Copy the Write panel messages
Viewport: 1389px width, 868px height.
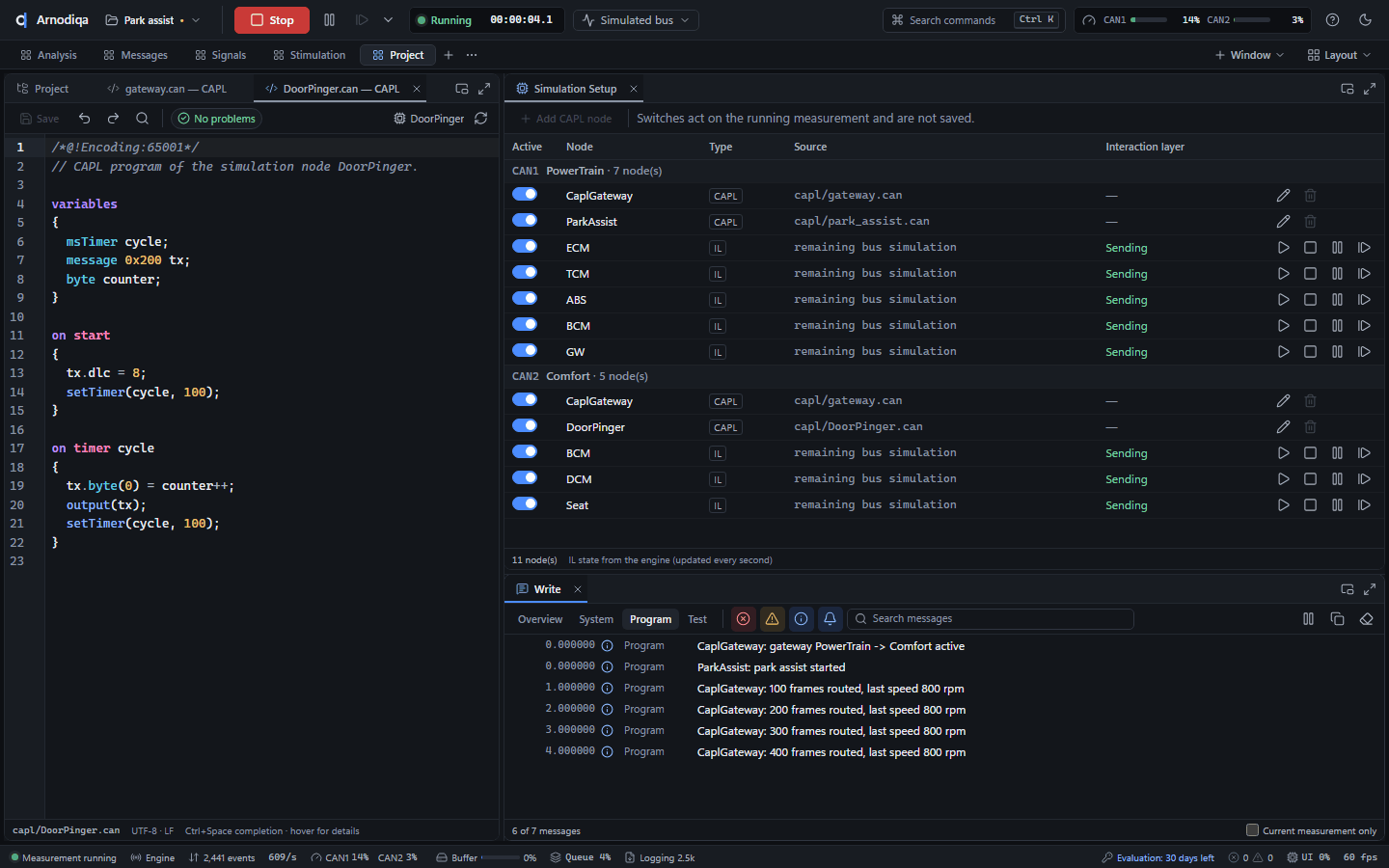[1337, 619]
